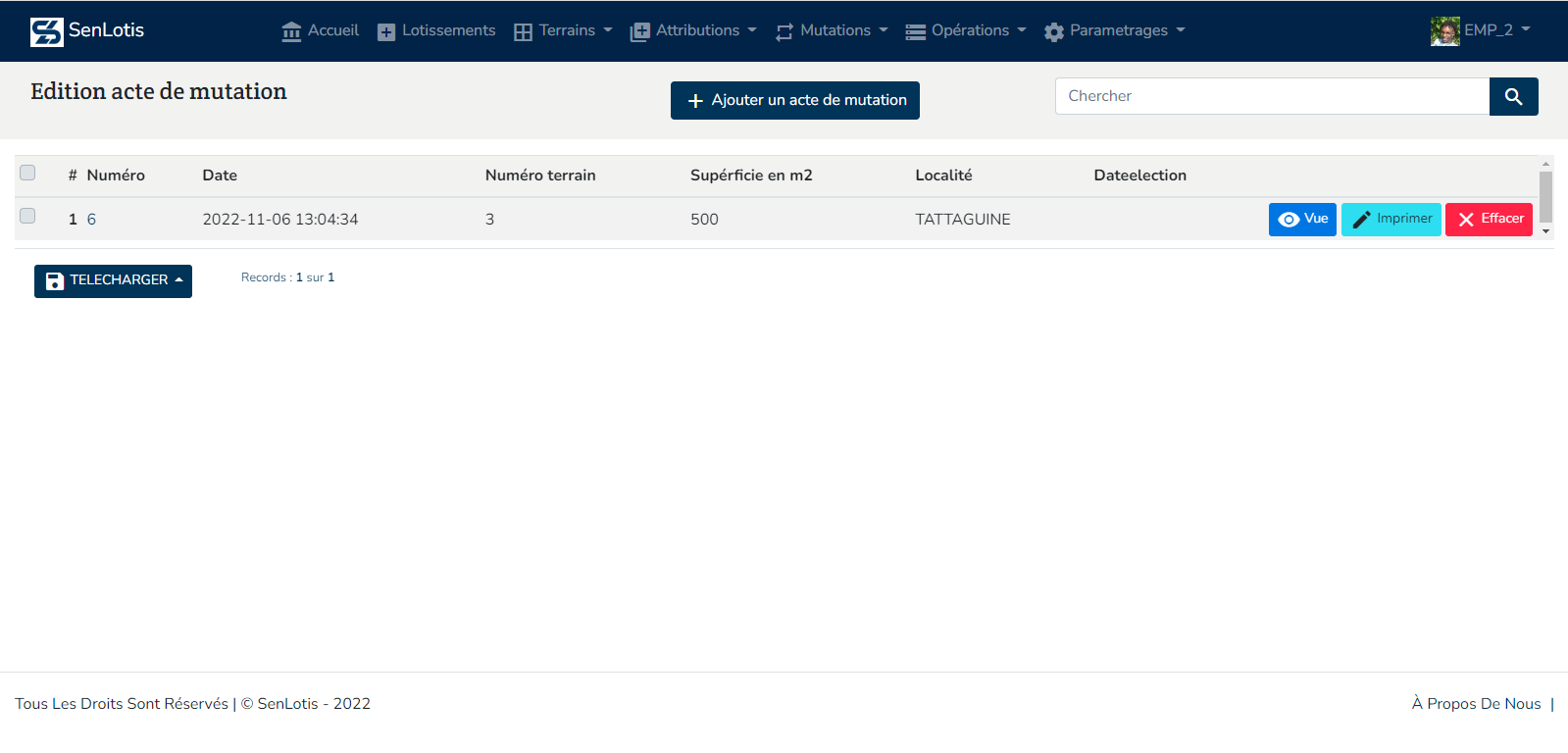Open the Attributions dropdown menu
Viewport: 1568px width, 753px height.
click(x=693, y=30)
